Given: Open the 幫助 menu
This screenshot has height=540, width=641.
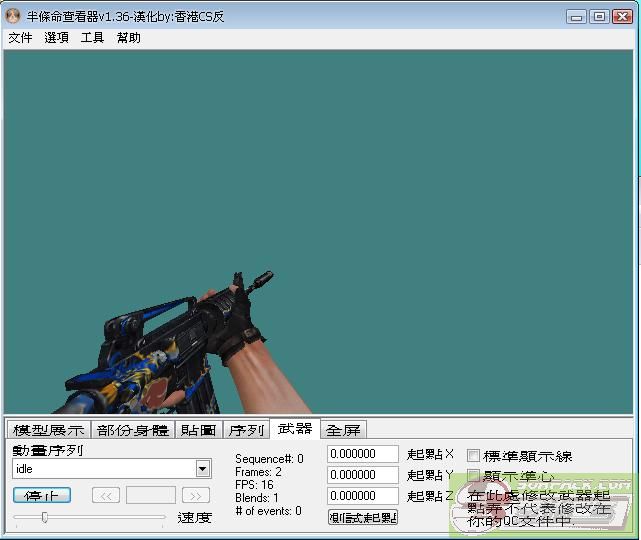Looking at the screenshot, I should [129, 38].
